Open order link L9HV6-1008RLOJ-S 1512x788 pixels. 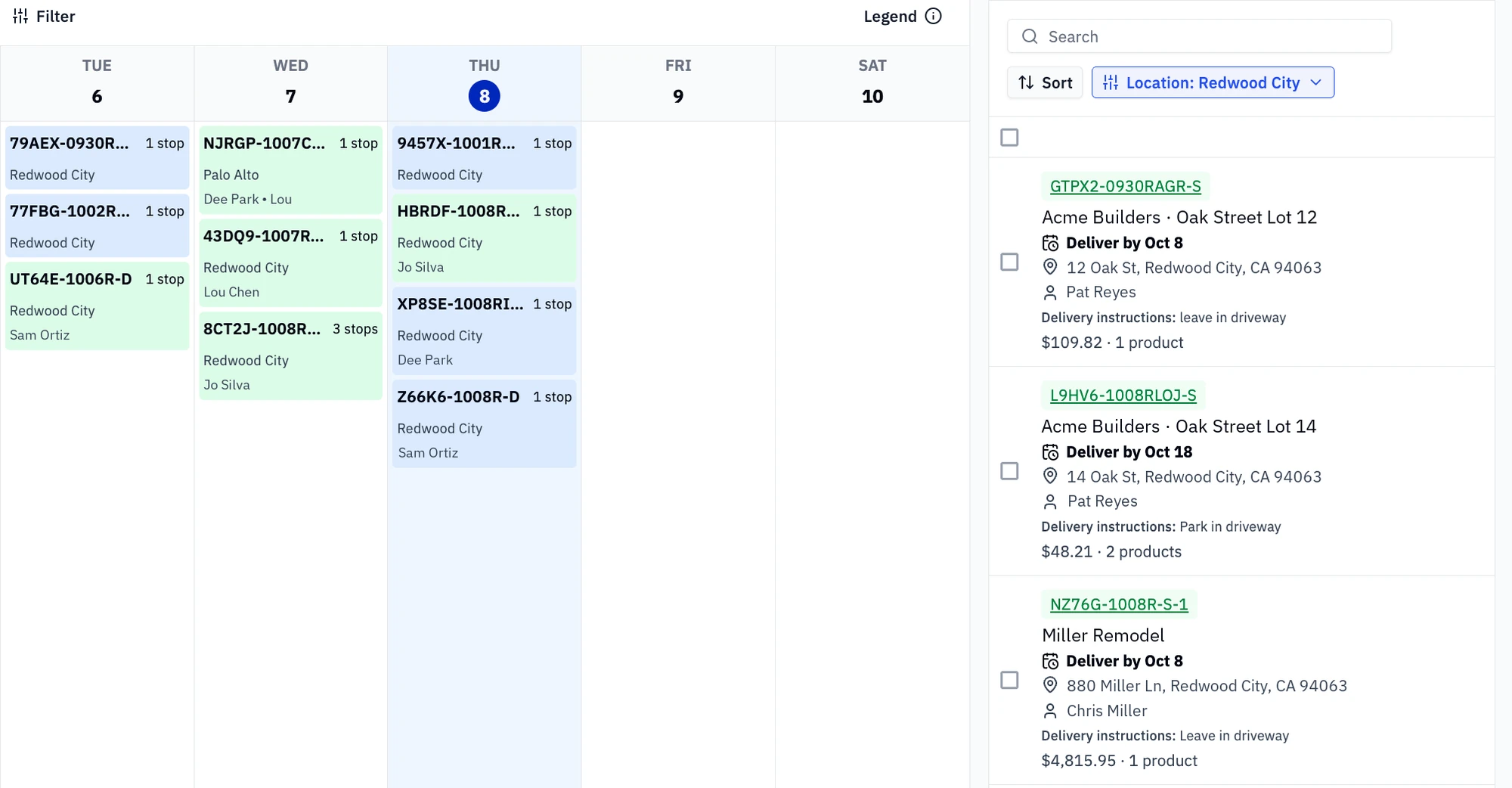coord(1123,395)
